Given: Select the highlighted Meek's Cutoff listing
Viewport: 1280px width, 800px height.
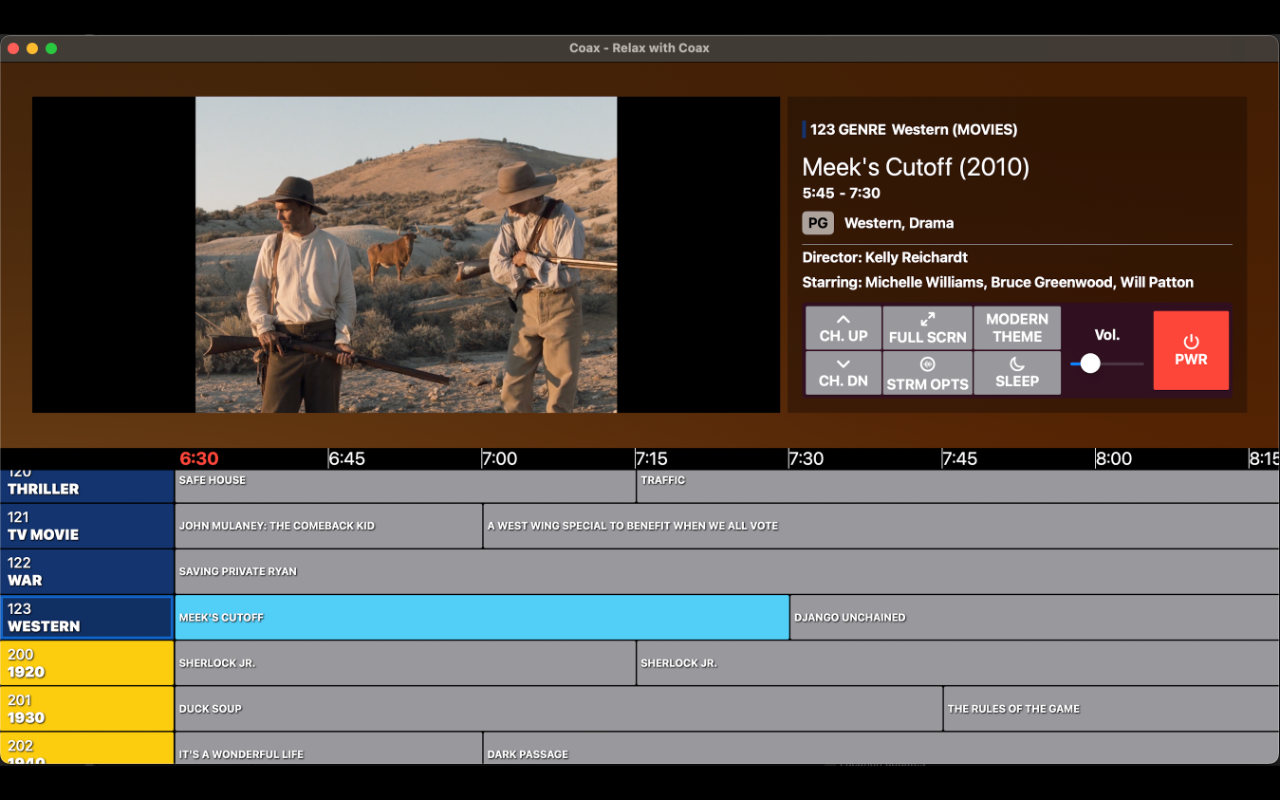Looking at the screenshot, I should pos(482,617).
